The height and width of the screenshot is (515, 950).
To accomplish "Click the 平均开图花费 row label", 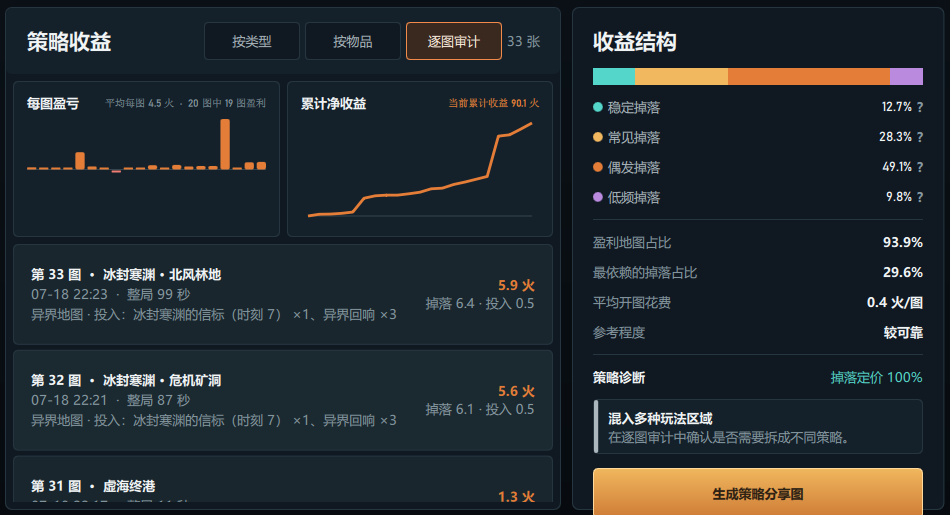I will click(x=631, y=302).
